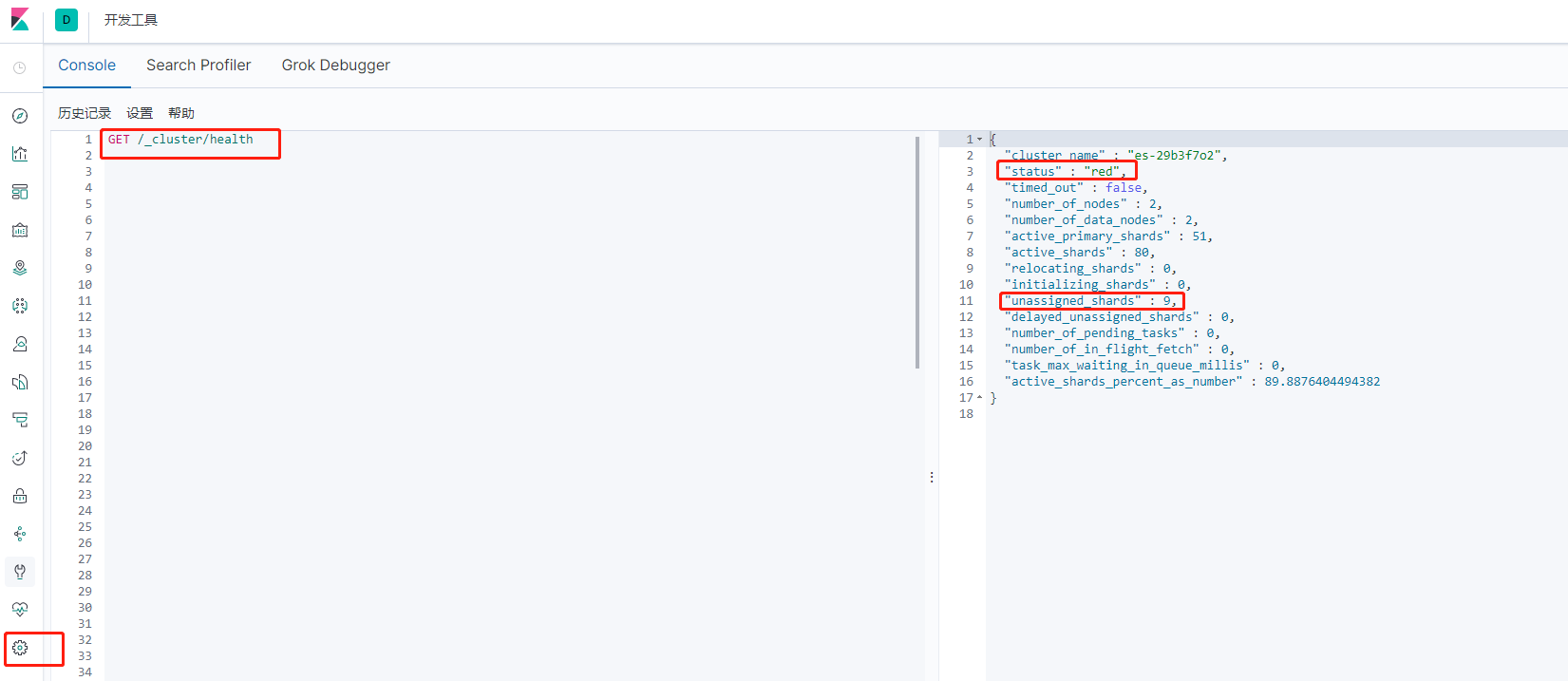Open 历史记录 (History) in the console
Image resolution: width=1568 pixels, height=681 pixels.
[85, 113]
